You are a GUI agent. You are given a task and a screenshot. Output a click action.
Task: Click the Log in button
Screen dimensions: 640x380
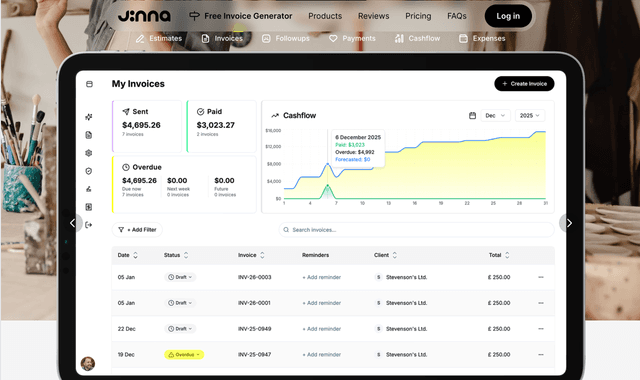click(508, 16)
